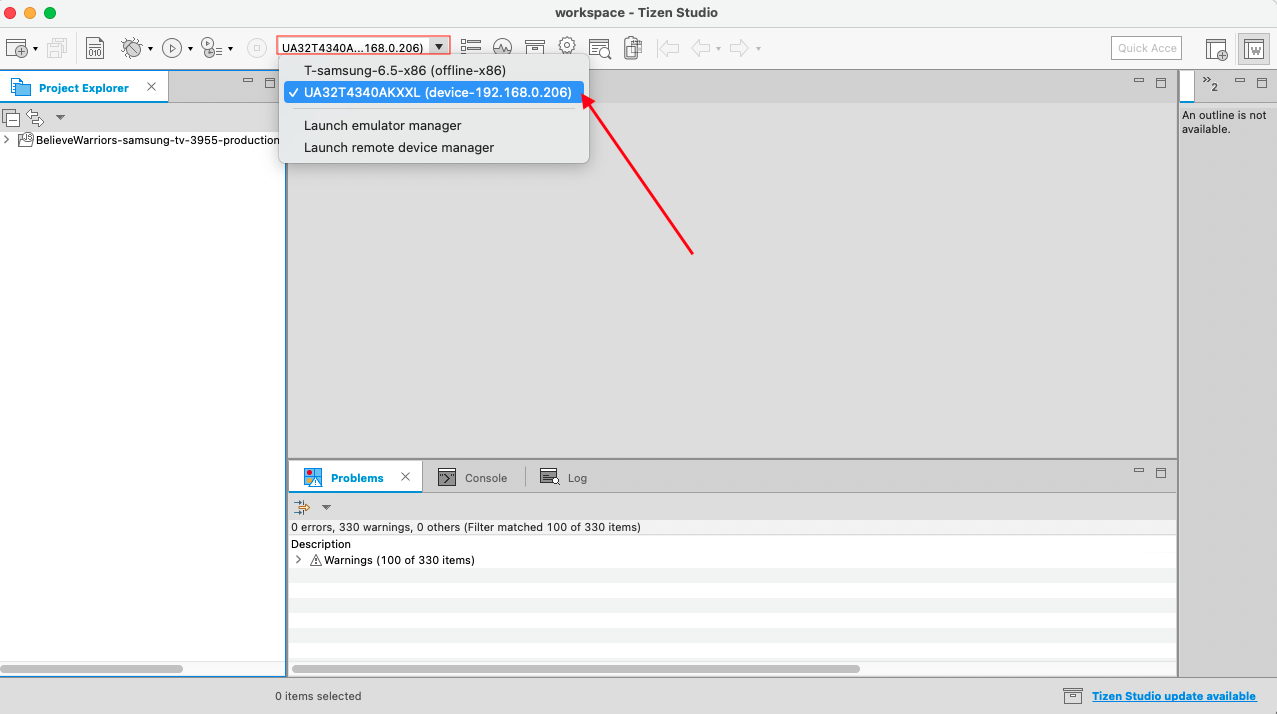This screenshot has width=1277, height=714.
Task: Open the target device combo box
Action: (x=364, y=47)
